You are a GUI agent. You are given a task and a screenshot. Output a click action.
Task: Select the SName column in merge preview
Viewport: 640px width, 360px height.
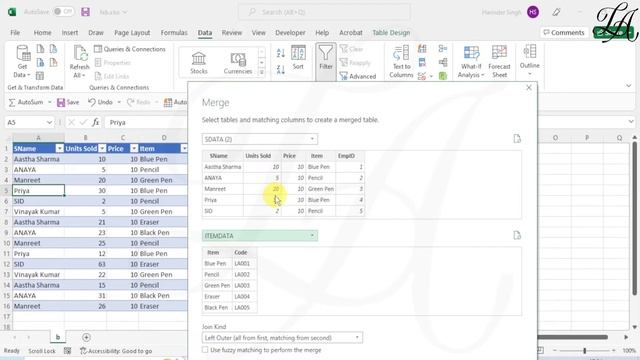[x=223, y=156]
